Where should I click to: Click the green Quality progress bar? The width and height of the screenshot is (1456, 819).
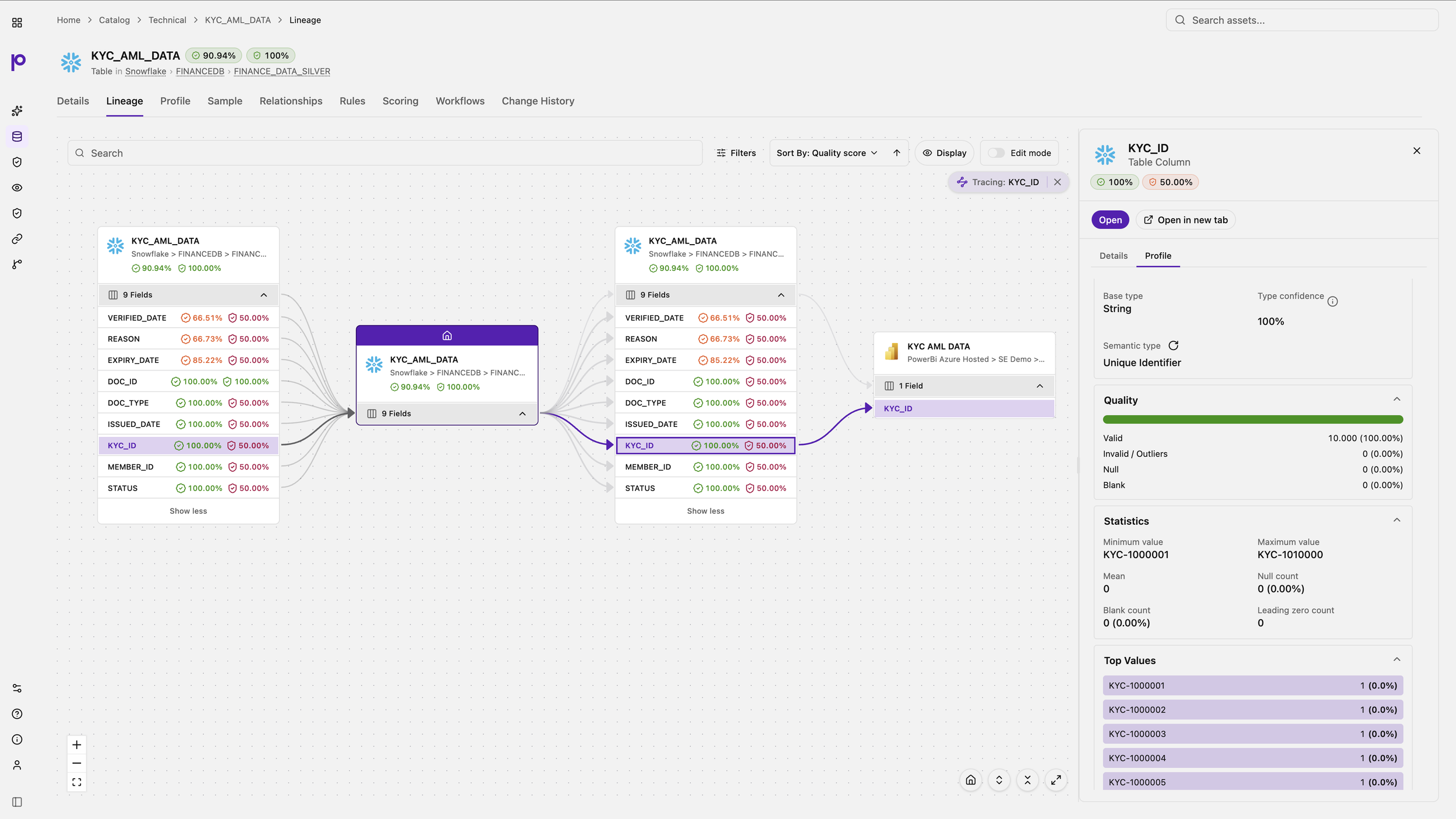(1253, 419)
